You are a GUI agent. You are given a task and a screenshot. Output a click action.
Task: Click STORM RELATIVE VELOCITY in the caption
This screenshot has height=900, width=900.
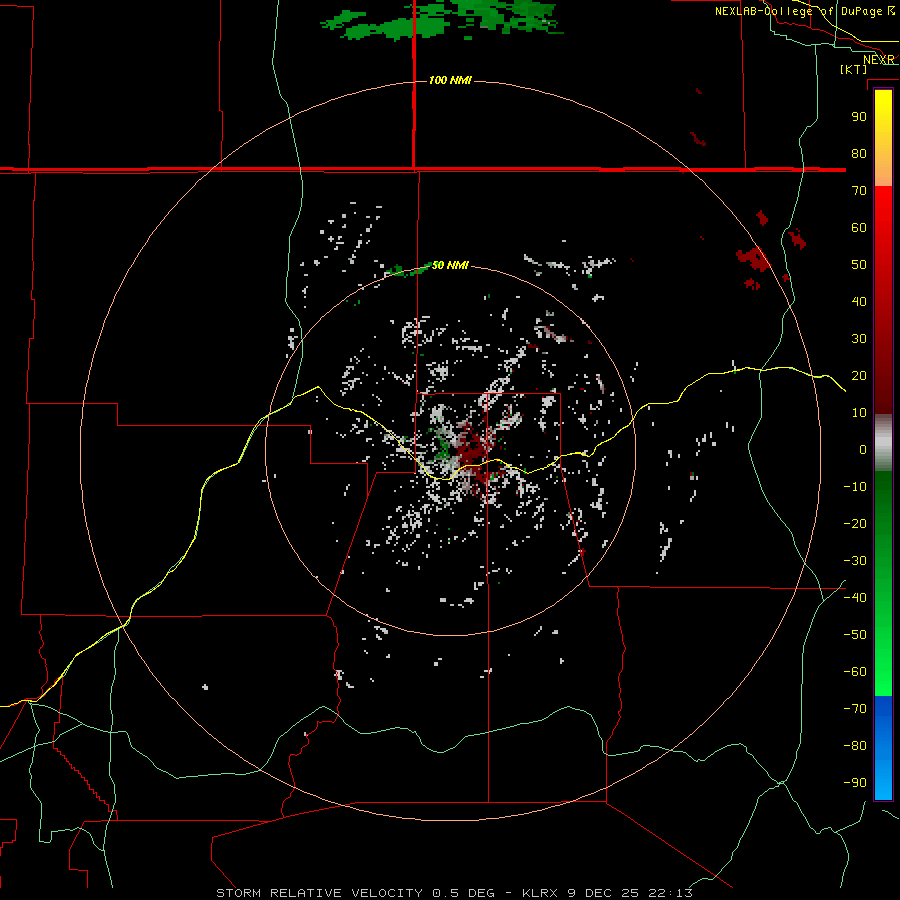coord(319,893)
